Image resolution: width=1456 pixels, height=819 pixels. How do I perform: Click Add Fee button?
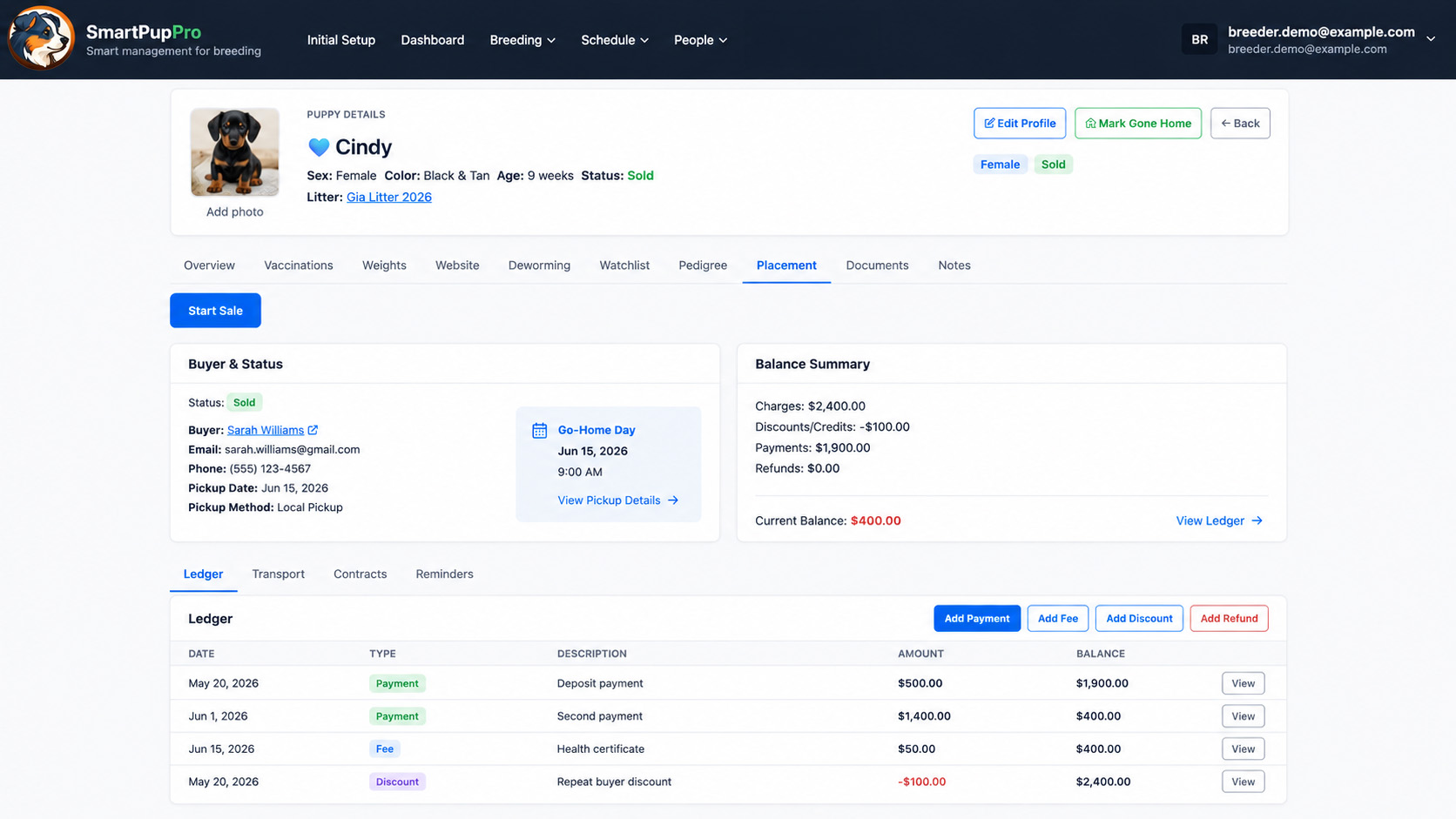1058,619
